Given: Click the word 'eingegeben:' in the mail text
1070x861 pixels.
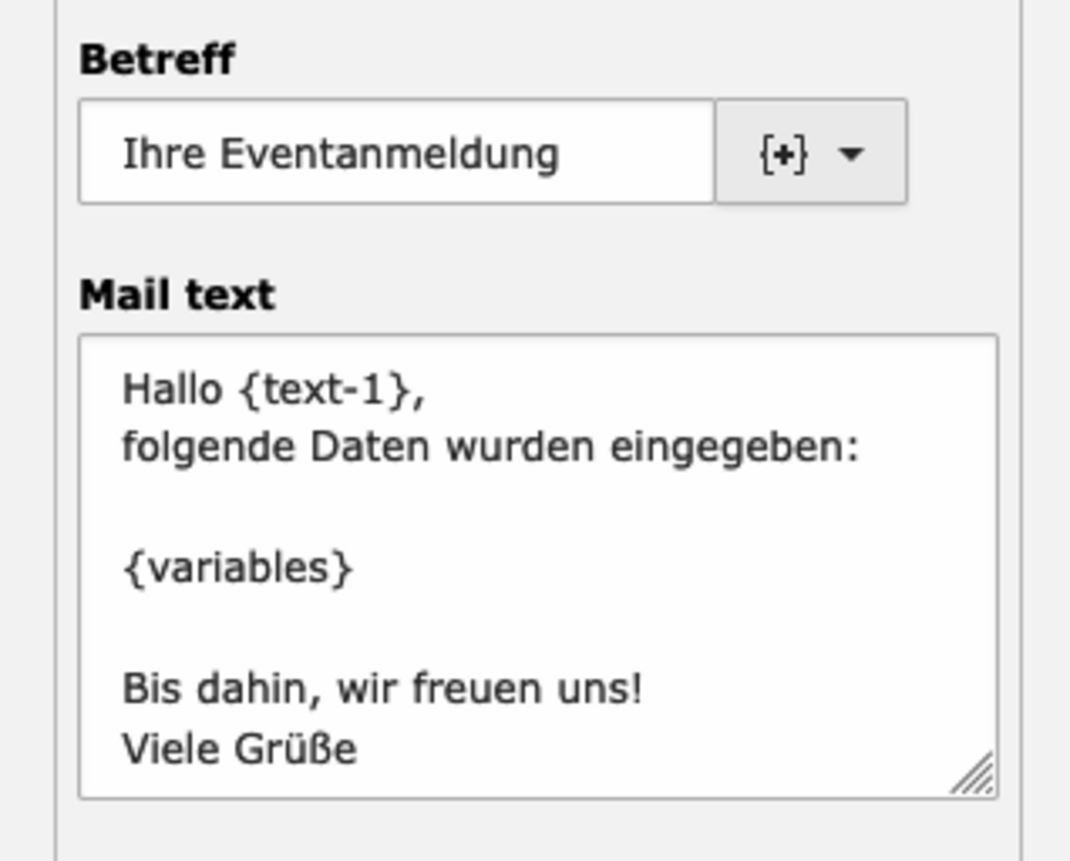Looking at the screenshot, I should coord(734,449).
